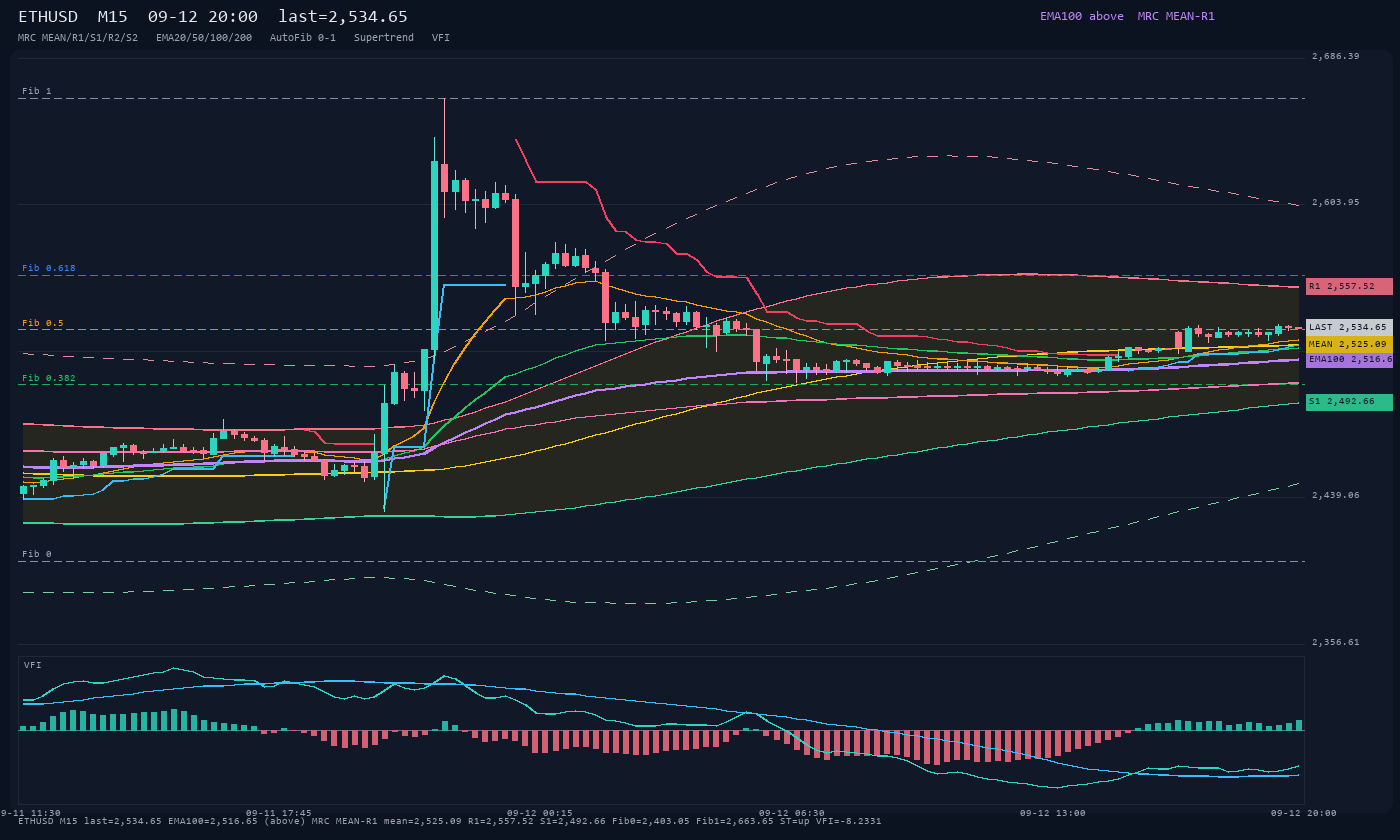The width and height of the screenshot is (1400, 840).
Task: Click the 09-12 06:30 time axis label
Action: (x=792, y=813)
